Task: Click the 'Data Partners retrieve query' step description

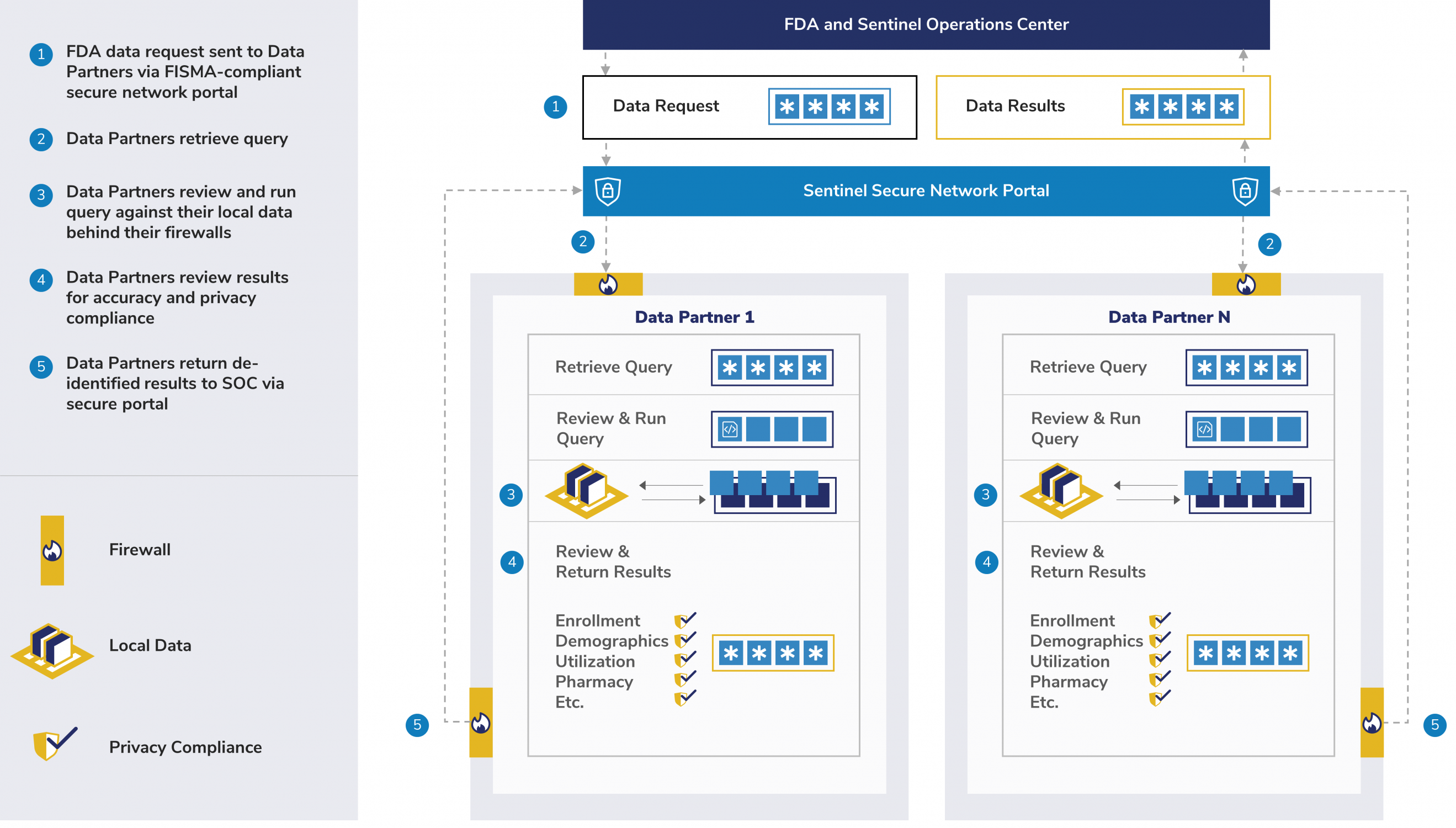Action: 177,139
